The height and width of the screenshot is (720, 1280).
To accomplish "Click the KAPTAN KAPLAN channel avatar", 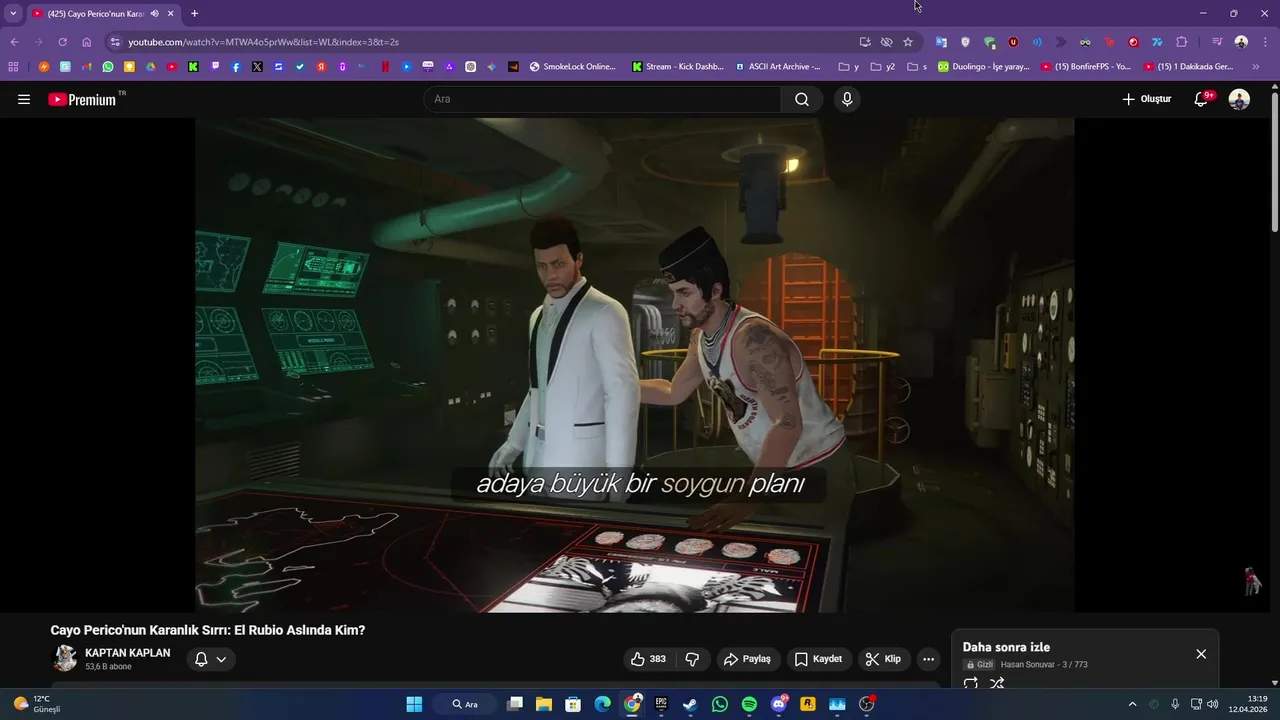I will pos(65,658).
